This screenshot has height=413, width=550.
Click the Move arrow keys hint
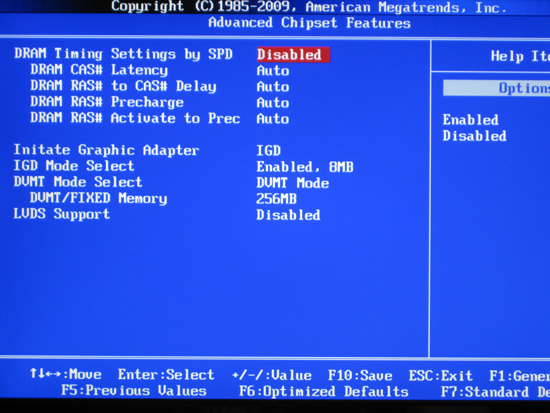(66, 374)
